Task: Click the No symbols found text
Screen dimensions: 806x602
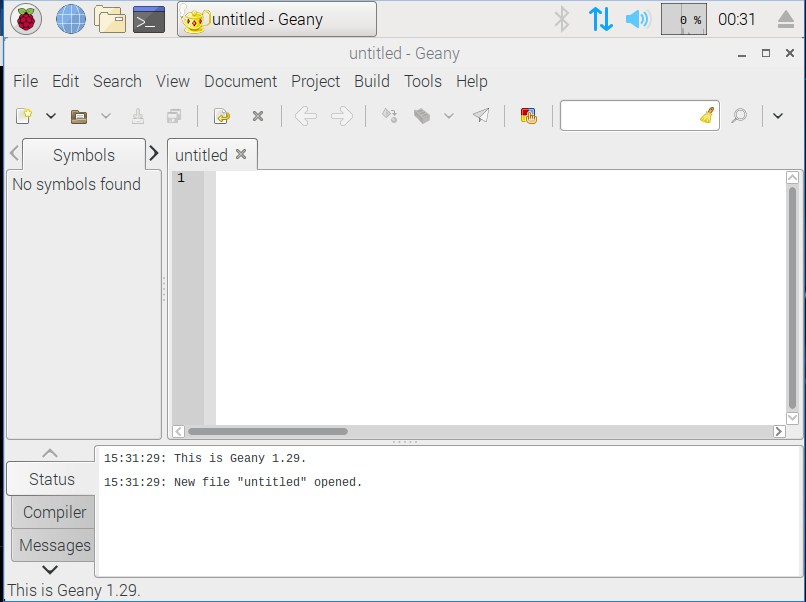Action: (x=76, y=184)
